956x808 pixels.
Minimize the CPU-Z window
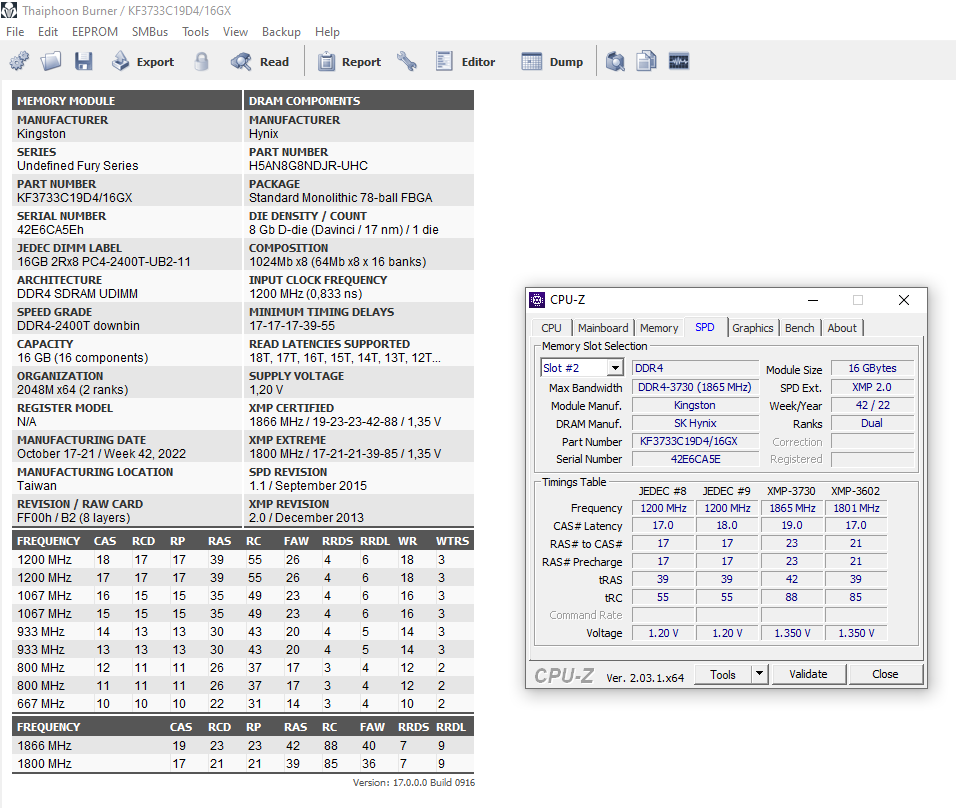coord(813,300)
